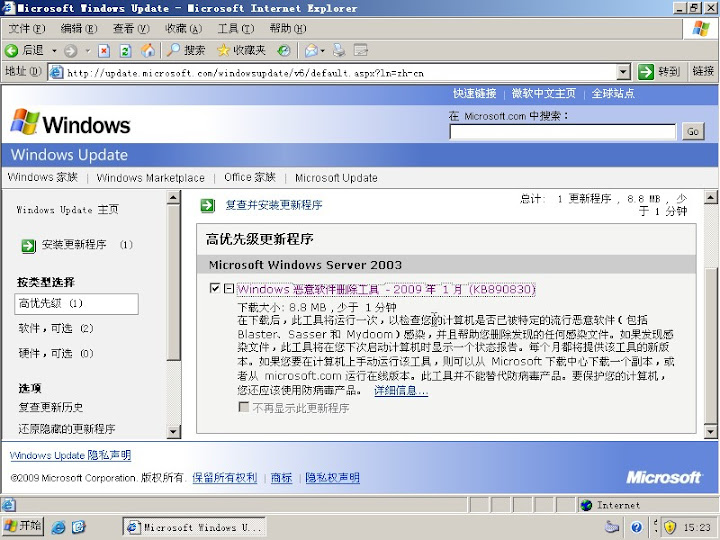Click the security shield tray icon
720x540 pixels.
(670, 527)
